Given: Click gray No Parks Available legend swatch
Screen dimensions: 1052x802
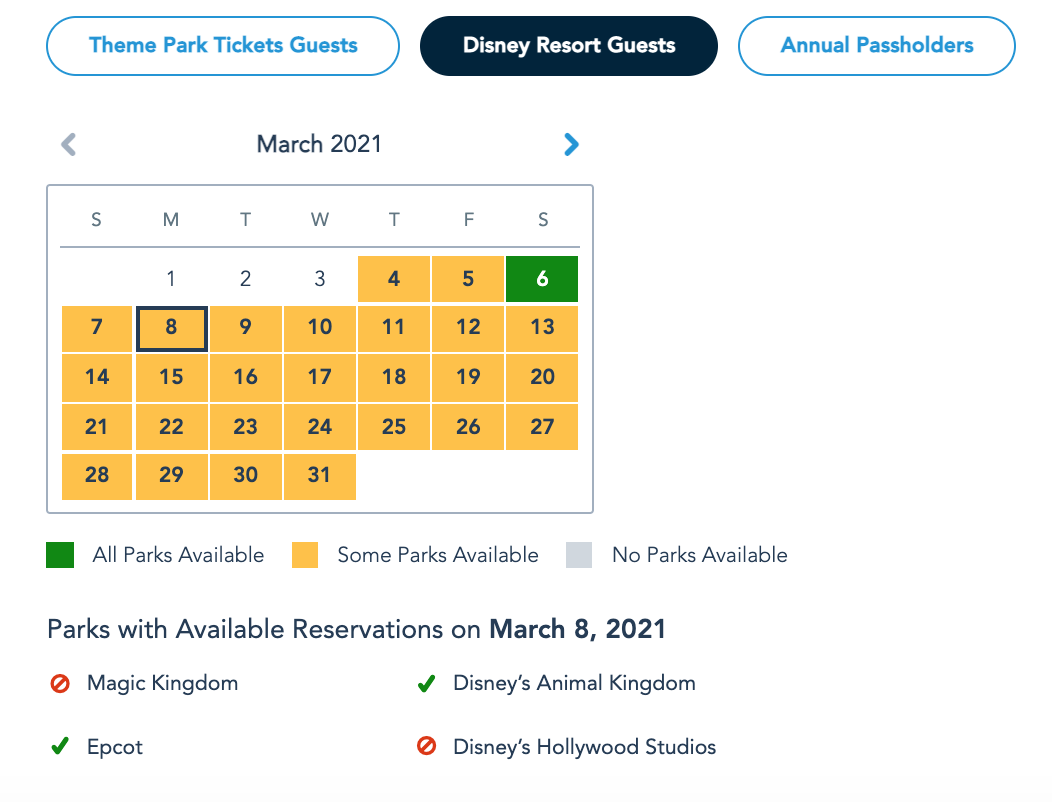Looking at the screenshot, I should click(579, 555).
